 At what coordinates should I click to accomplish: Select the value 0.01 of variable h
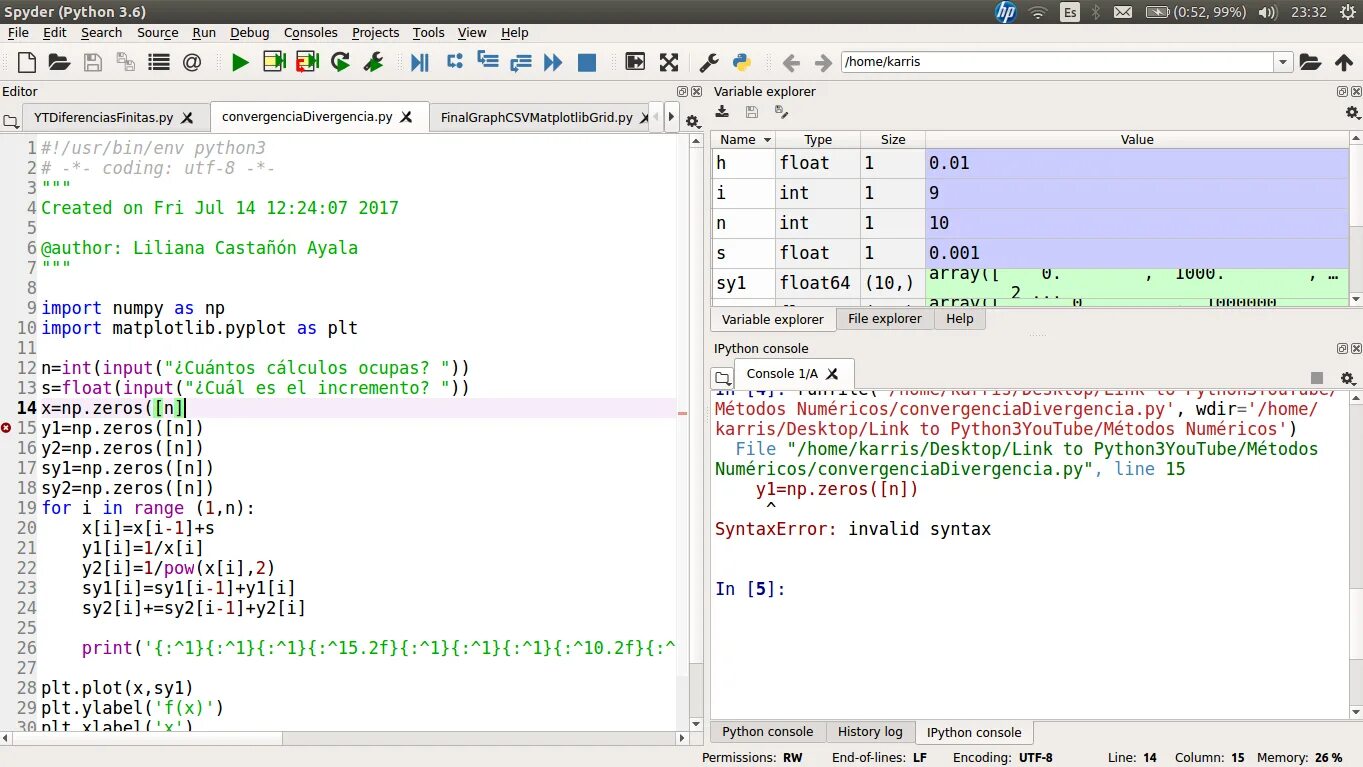click(x=1136, y=163)
